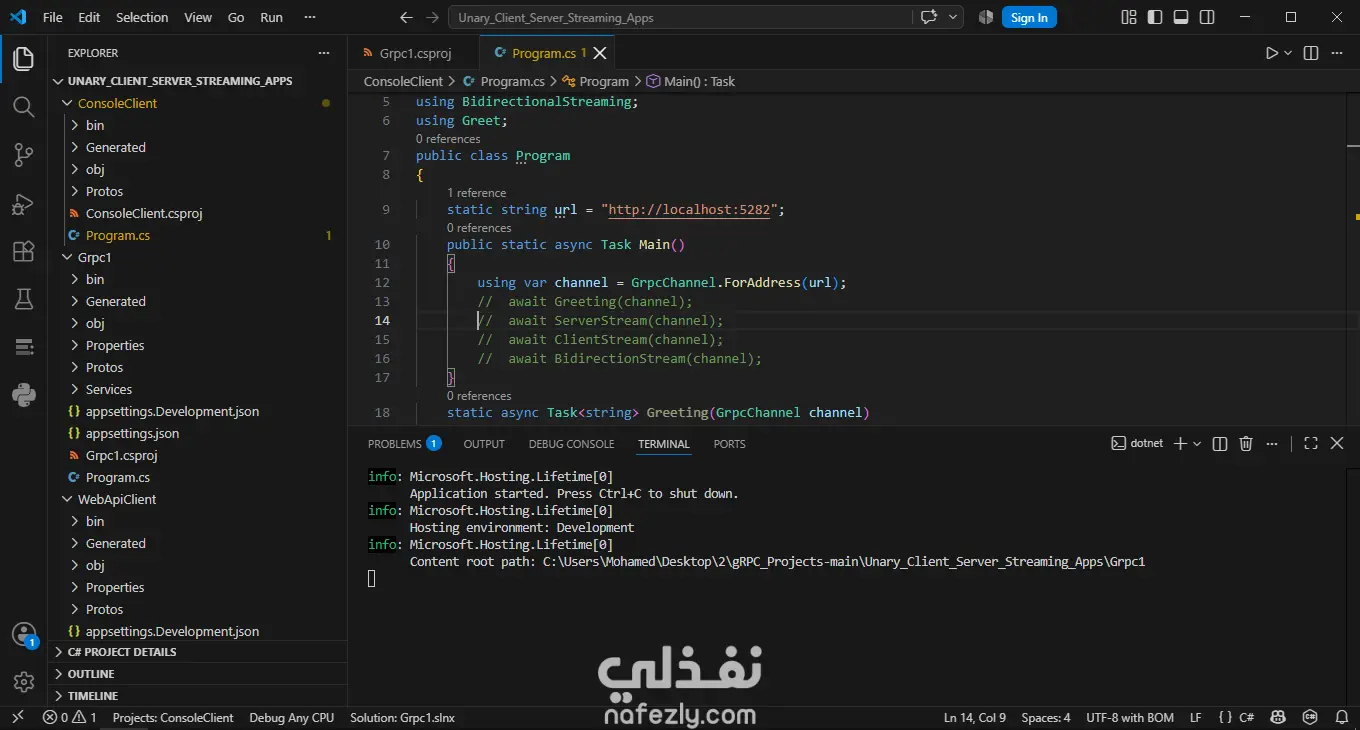Viewport: 1360px width, 730px height.
Task: Open appsettings.json in Explorer
Action: coord(132,433)
